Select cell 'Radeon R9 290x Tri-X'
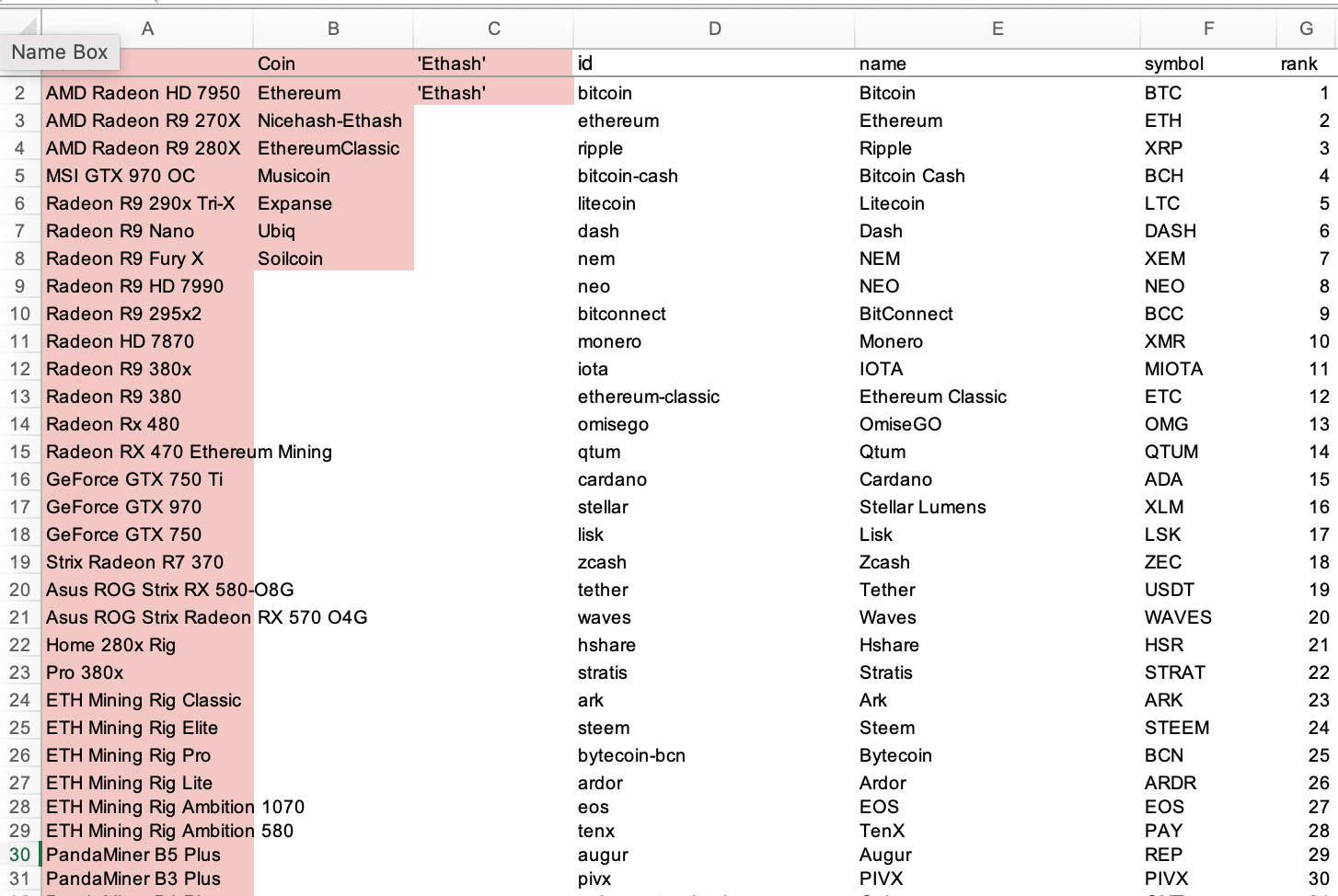The width and height of the screenshot is (1338, 896). (x=147, y=203)
